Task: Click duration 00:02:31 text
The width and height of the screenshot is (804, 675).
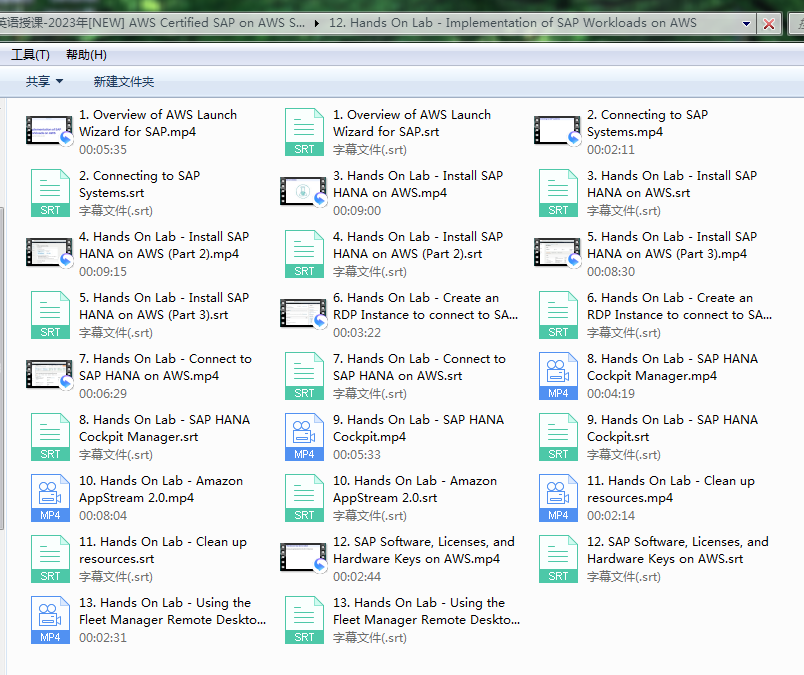Action: (x=103, y=638)
